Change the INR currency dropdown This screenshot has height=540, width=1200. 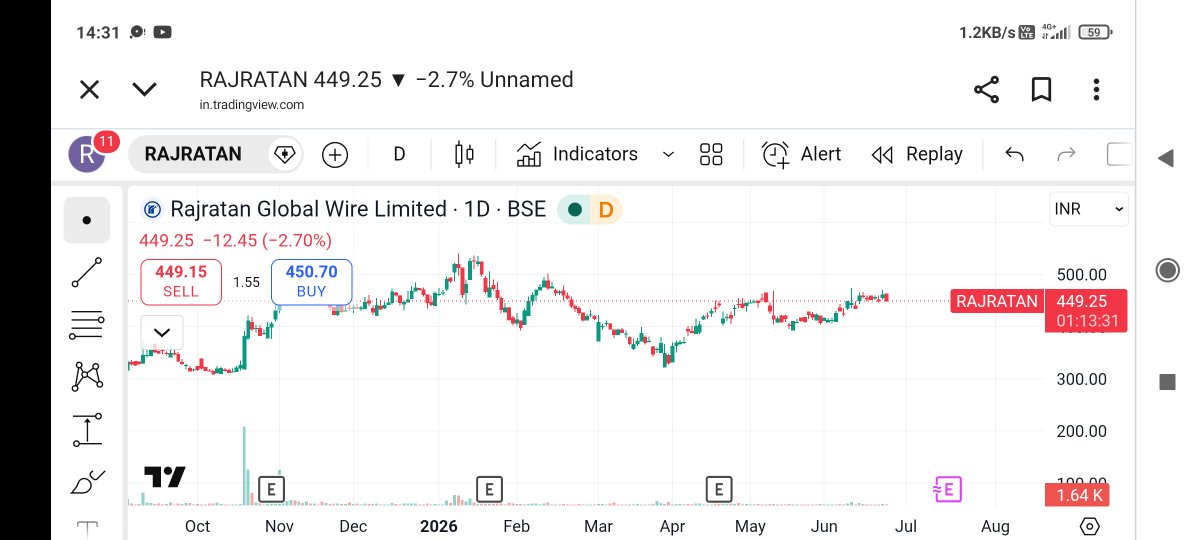pyautogui.click(x=1088, y=209)
